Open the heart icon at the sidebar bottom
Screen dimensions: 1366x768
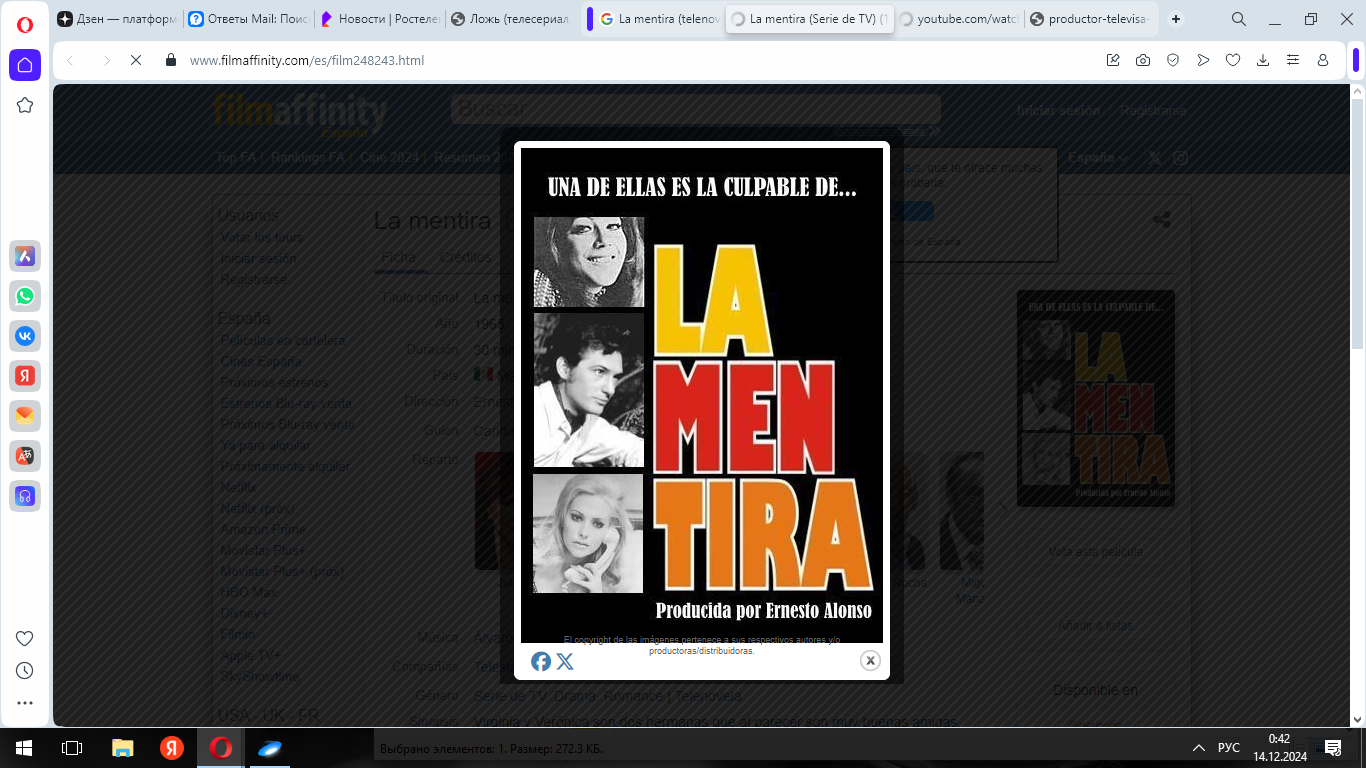pos(25,638)
